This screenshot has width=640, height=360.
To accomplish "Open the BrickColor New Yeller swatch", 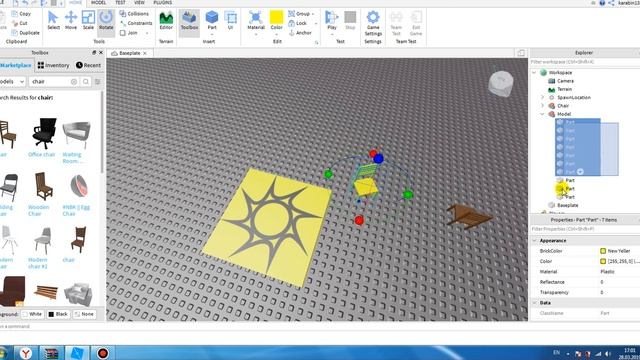I will [x=603, y=251].
